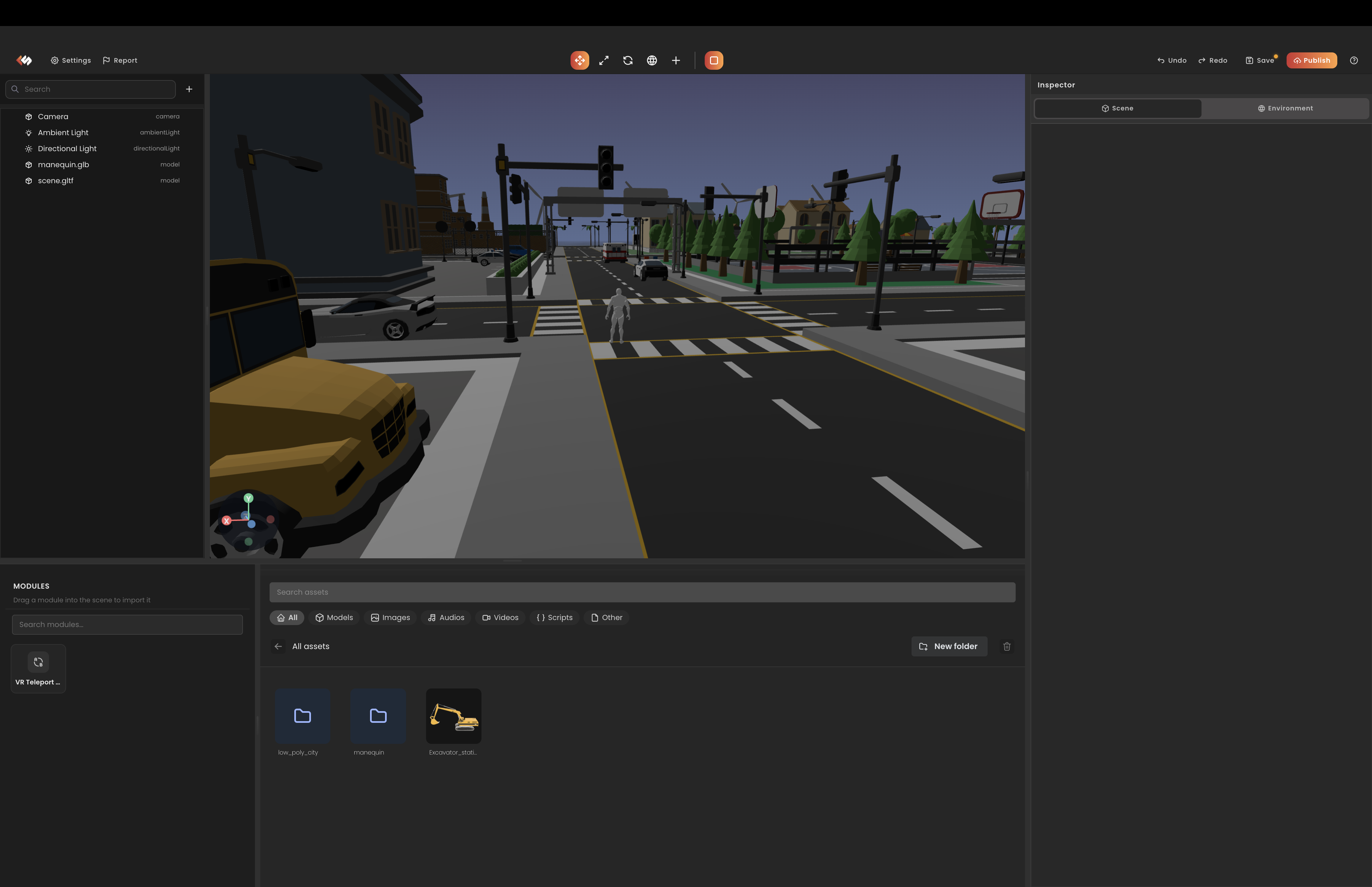Screen dimensions: 1372x887
Task: Click the trash icon in the assets panel
Action: point(1006,646)
